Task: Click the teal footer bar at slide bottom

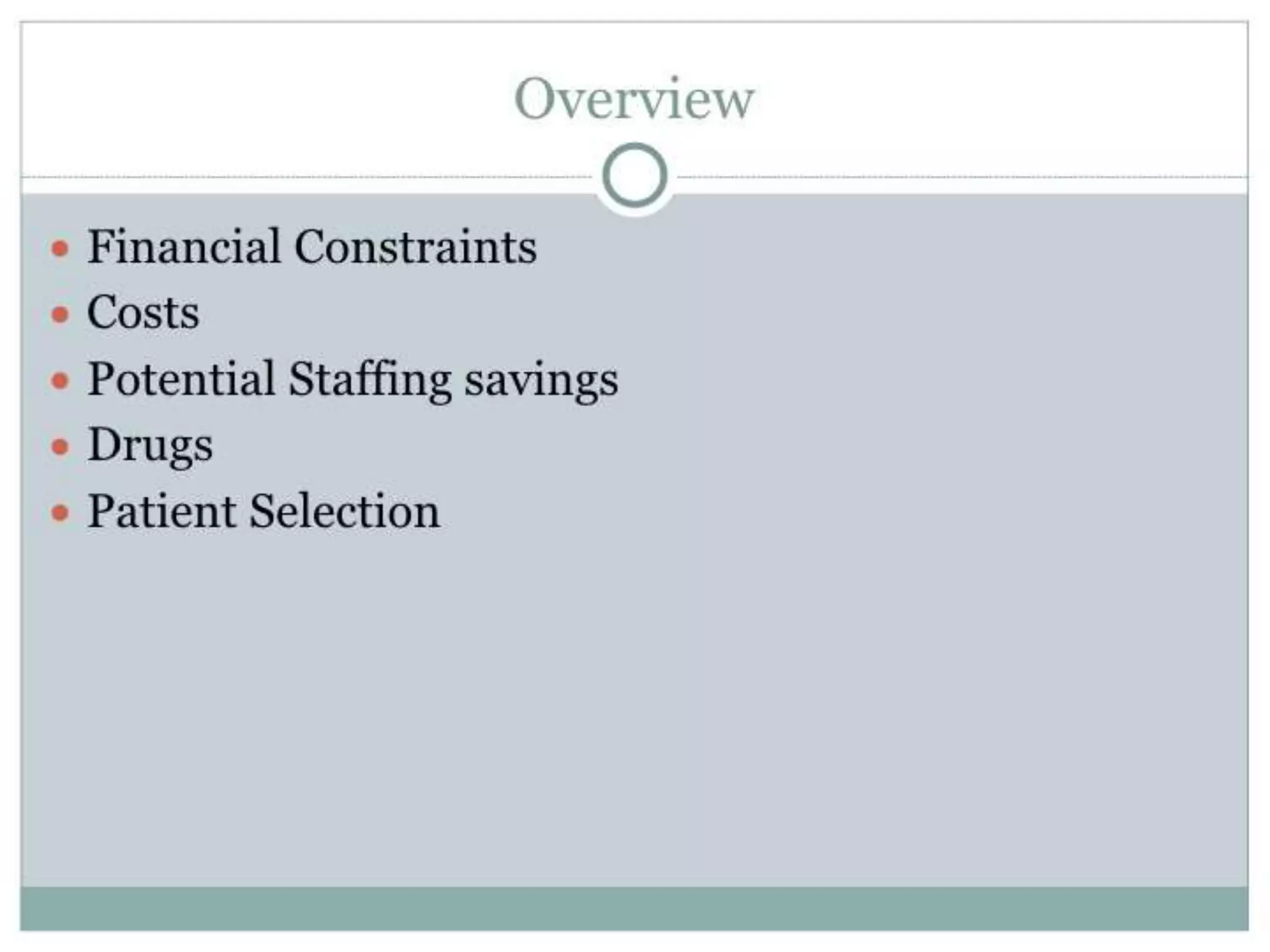Action: [634, 909]
